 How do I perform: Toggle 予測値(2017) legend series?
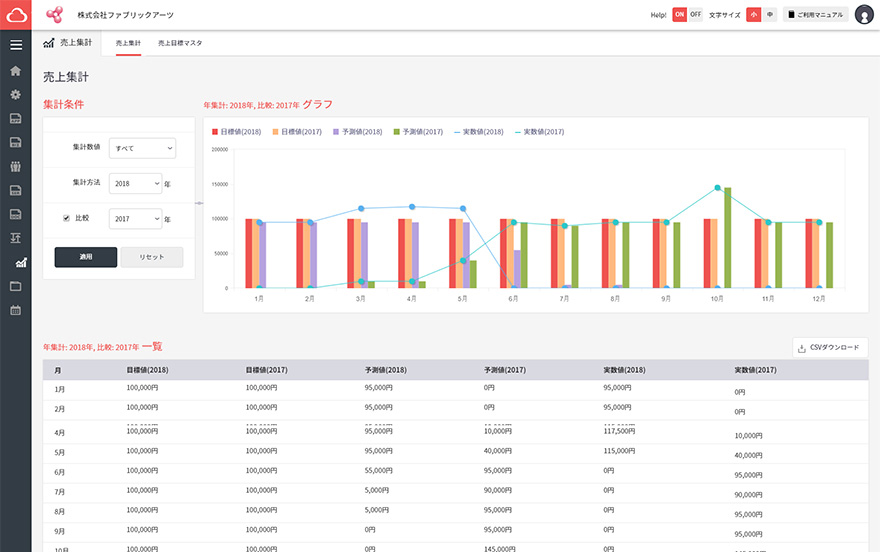[418, 132]
